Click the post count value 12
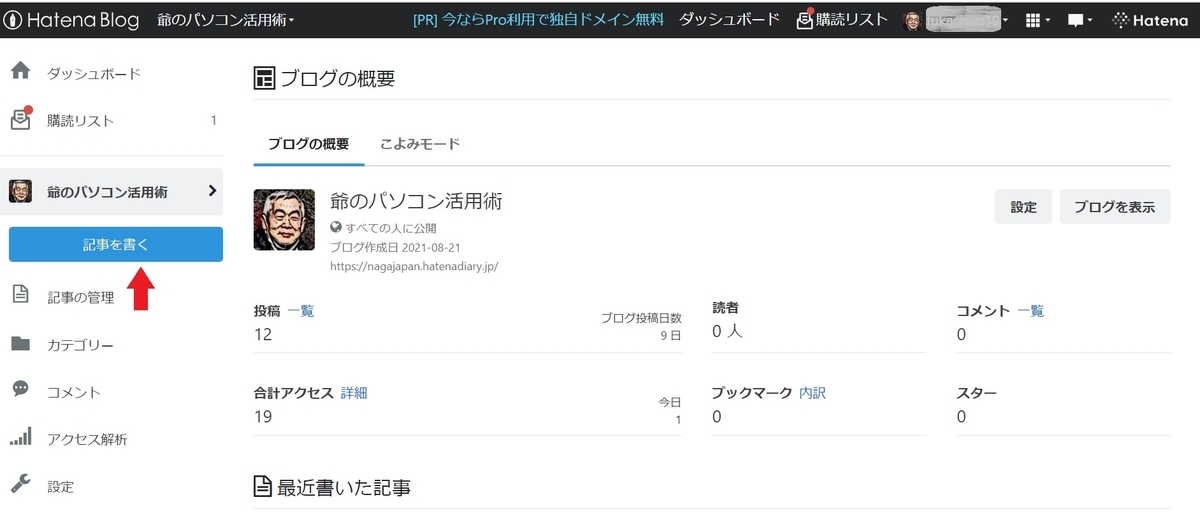Image resolution: width=1200 pixels, height=518 pixels. coord(263,334)
